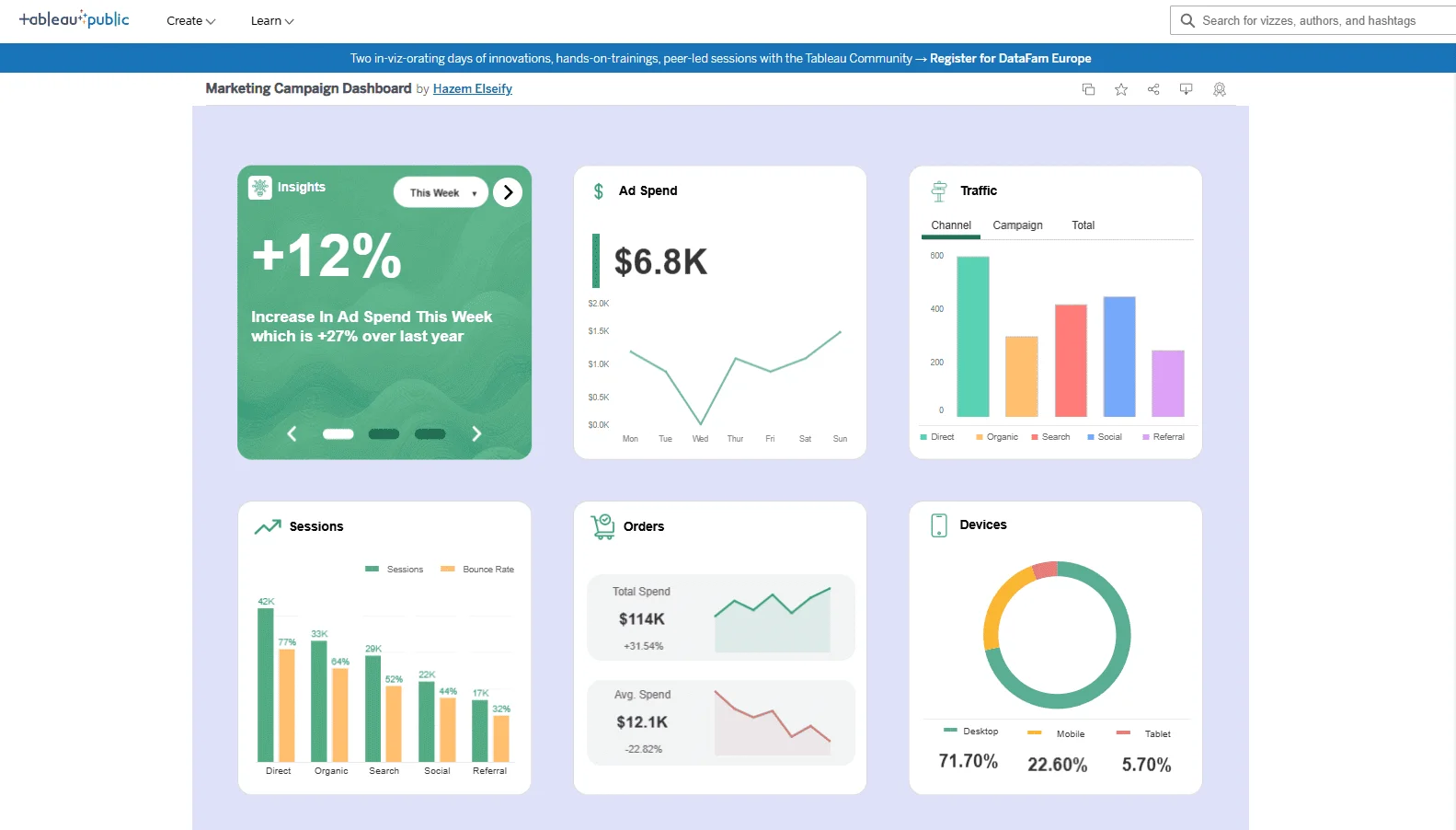This screenshot has height=830, width=1456.
Task: Click the white circular next arrow
Action: pos(508,192)
